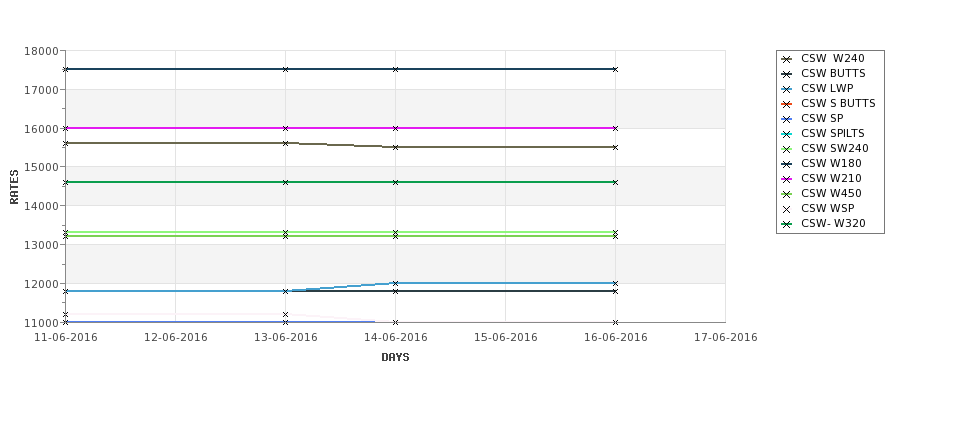Click the magenta W210 point on 14-06-2016
Viewport: 975px width, 429px height.
click(395, 128)
